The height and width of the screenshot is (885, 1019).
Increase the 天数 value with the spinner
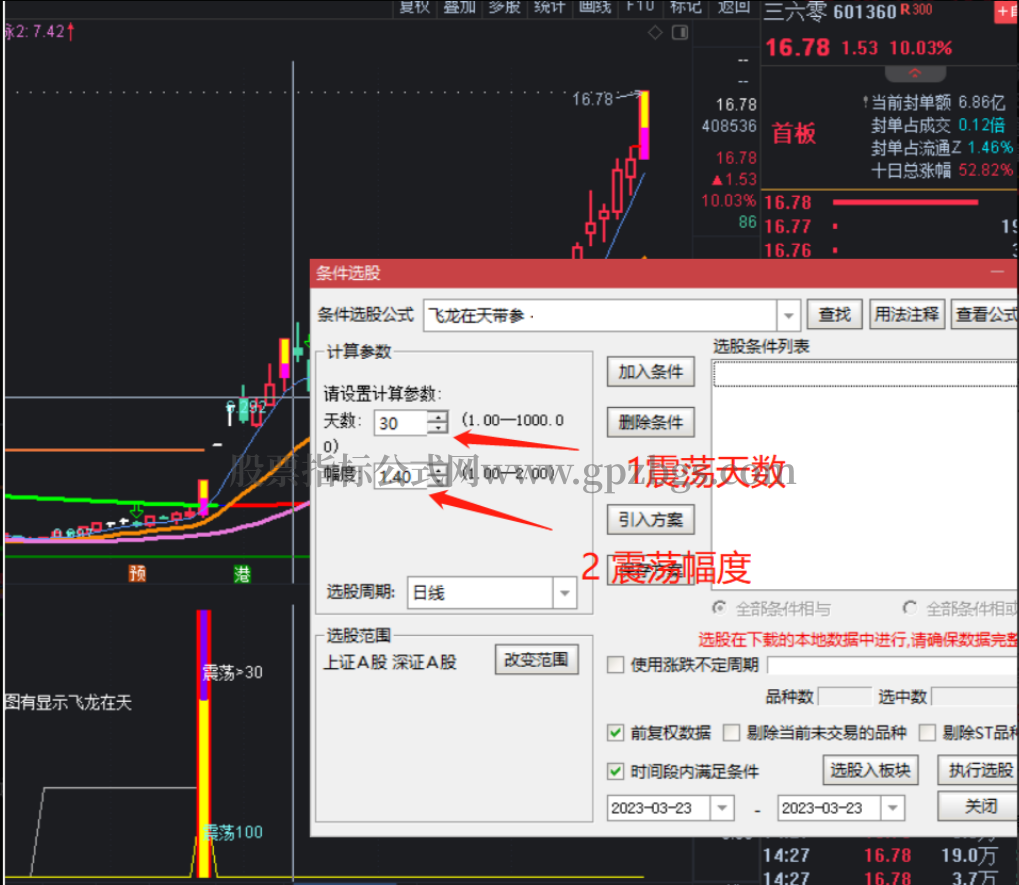coord(438,417)
